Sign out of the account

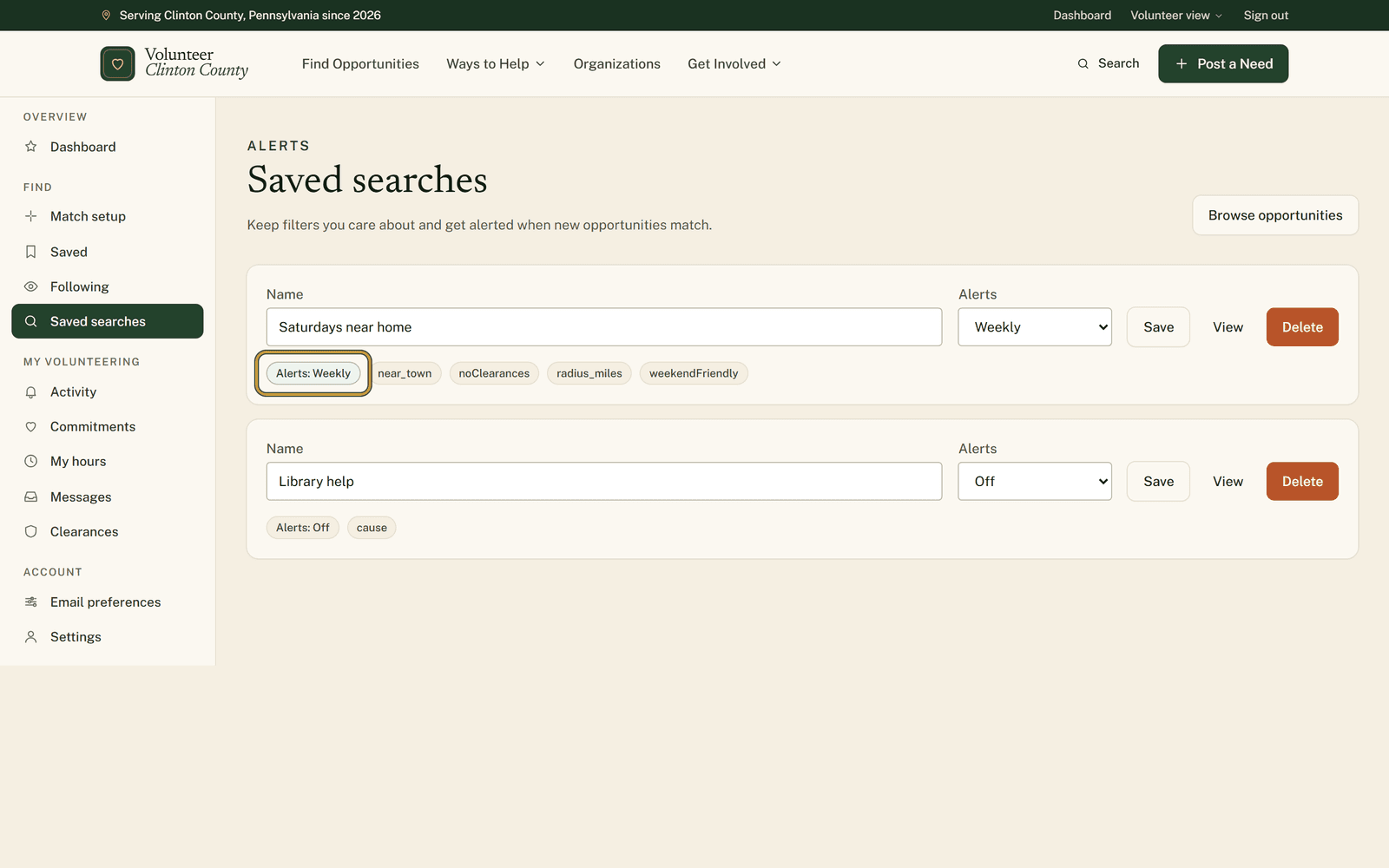[1266, 16]
